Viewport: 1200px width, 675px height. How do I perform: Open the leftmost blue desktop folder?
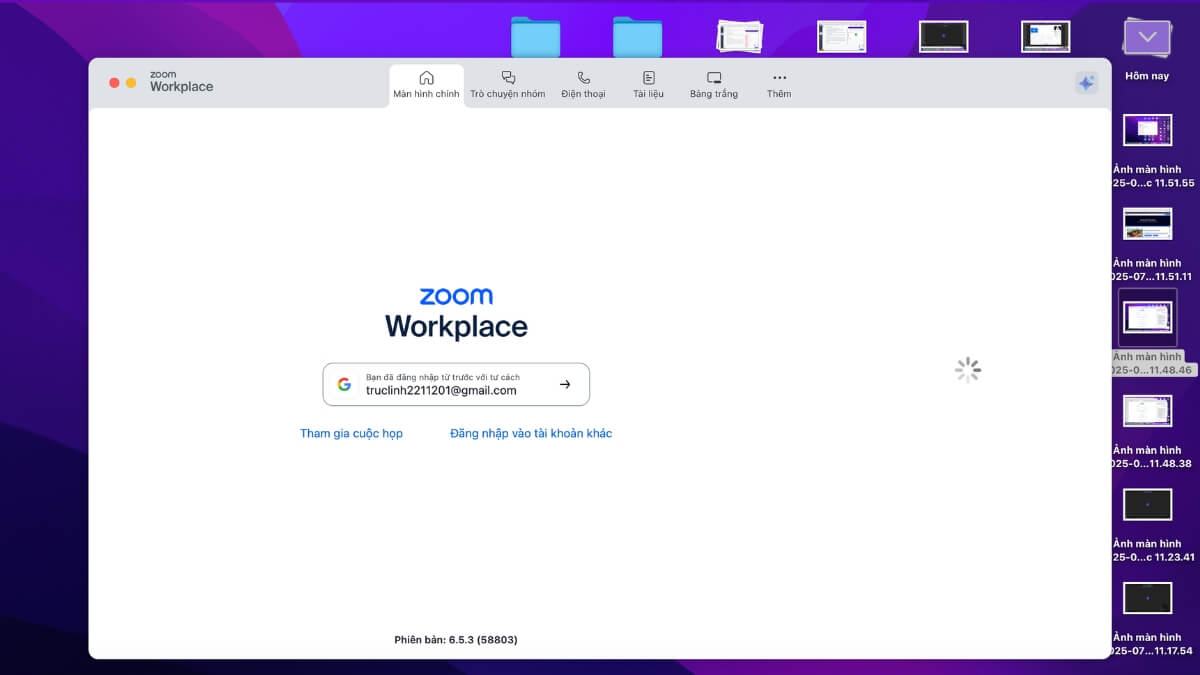tap(535, 37)
